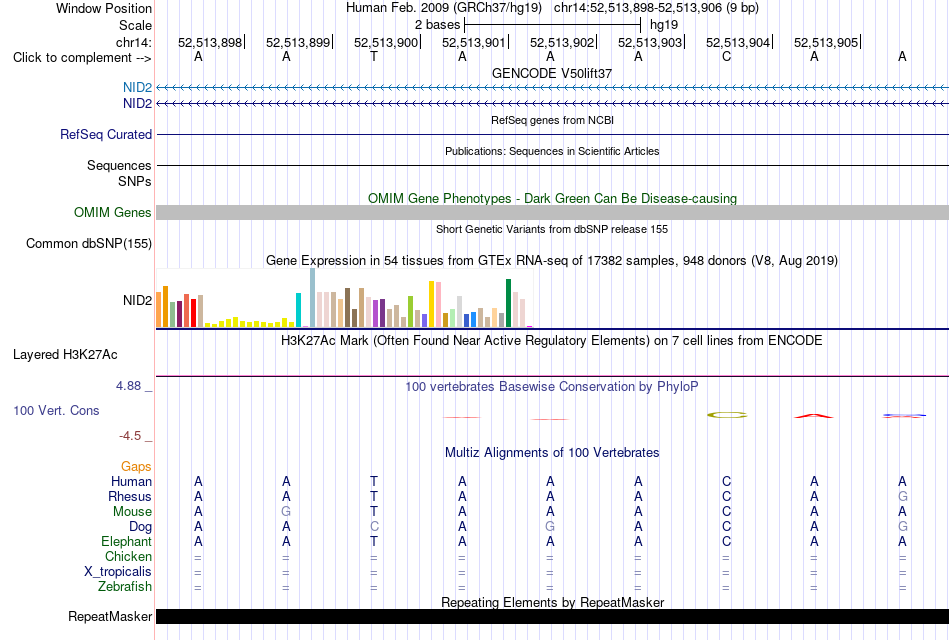Open 'RefSeq genes from NCBI' track title
This screenshot has width=950, height=640.
552,120
